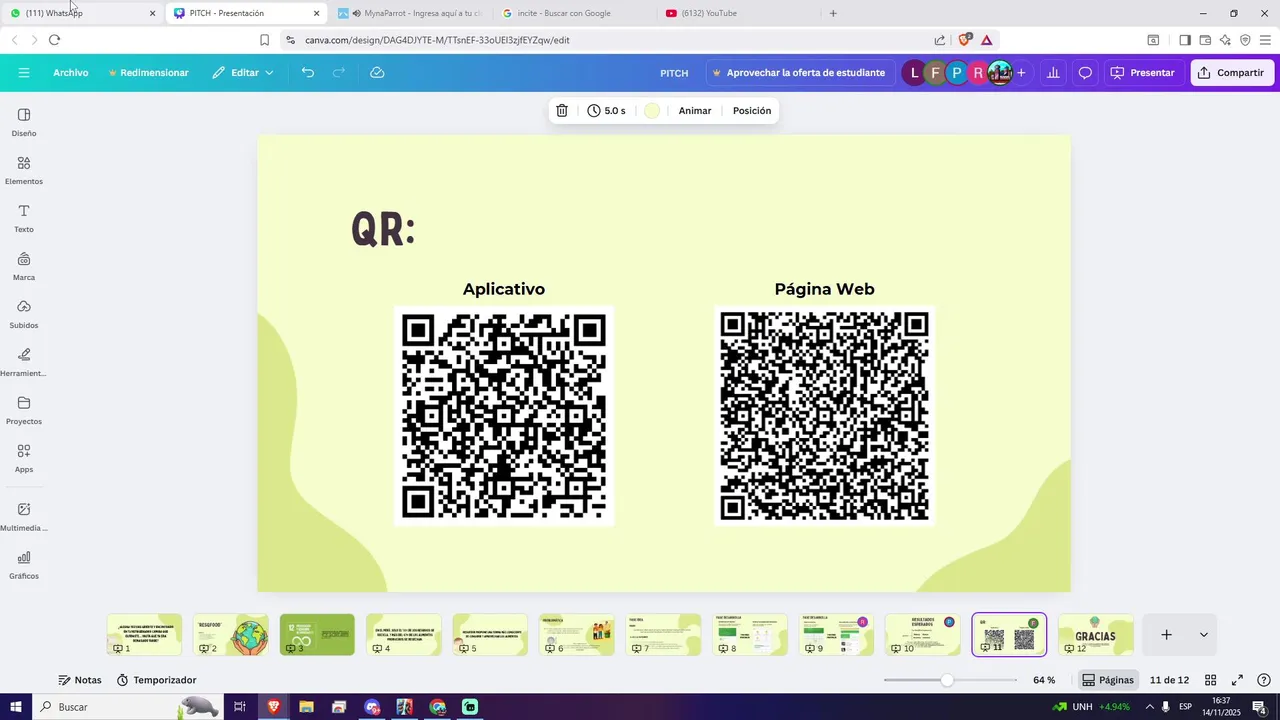Check cloud save status icon

[377, 73]
